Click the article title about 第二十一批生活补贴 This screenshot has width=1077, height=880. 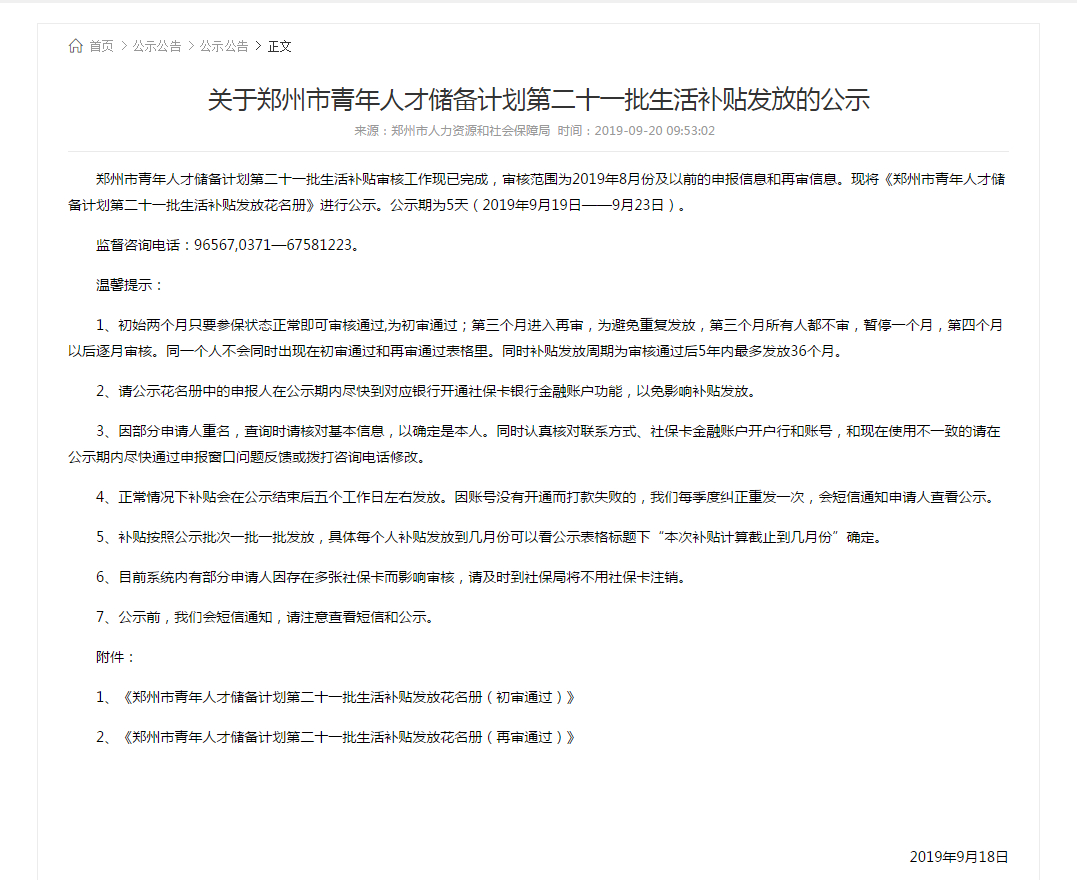(538, 100)
